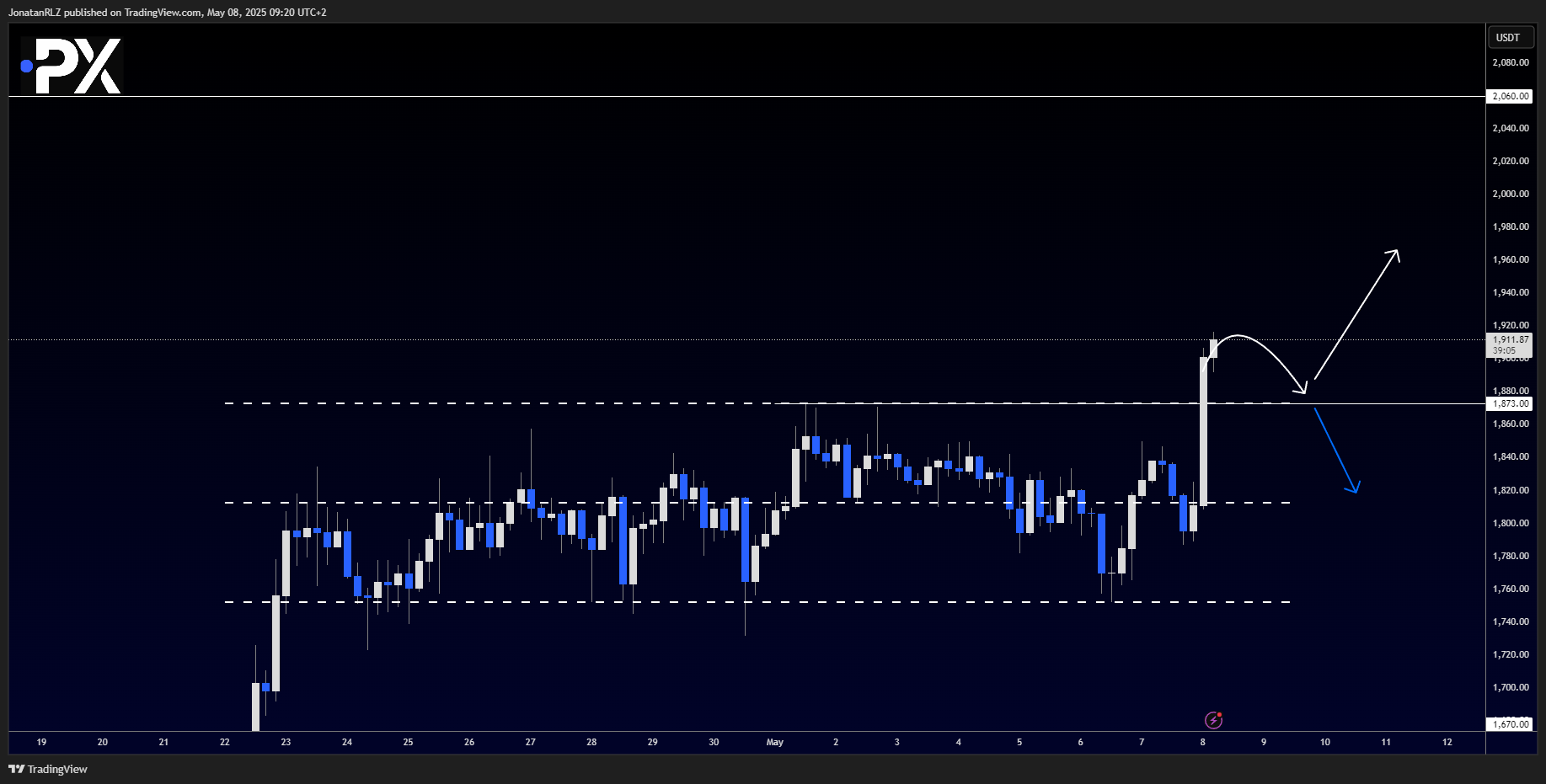Viewport: 1546px width, 784px height.
Task: Click date 27 on time axis
Action: pos(530,742)
